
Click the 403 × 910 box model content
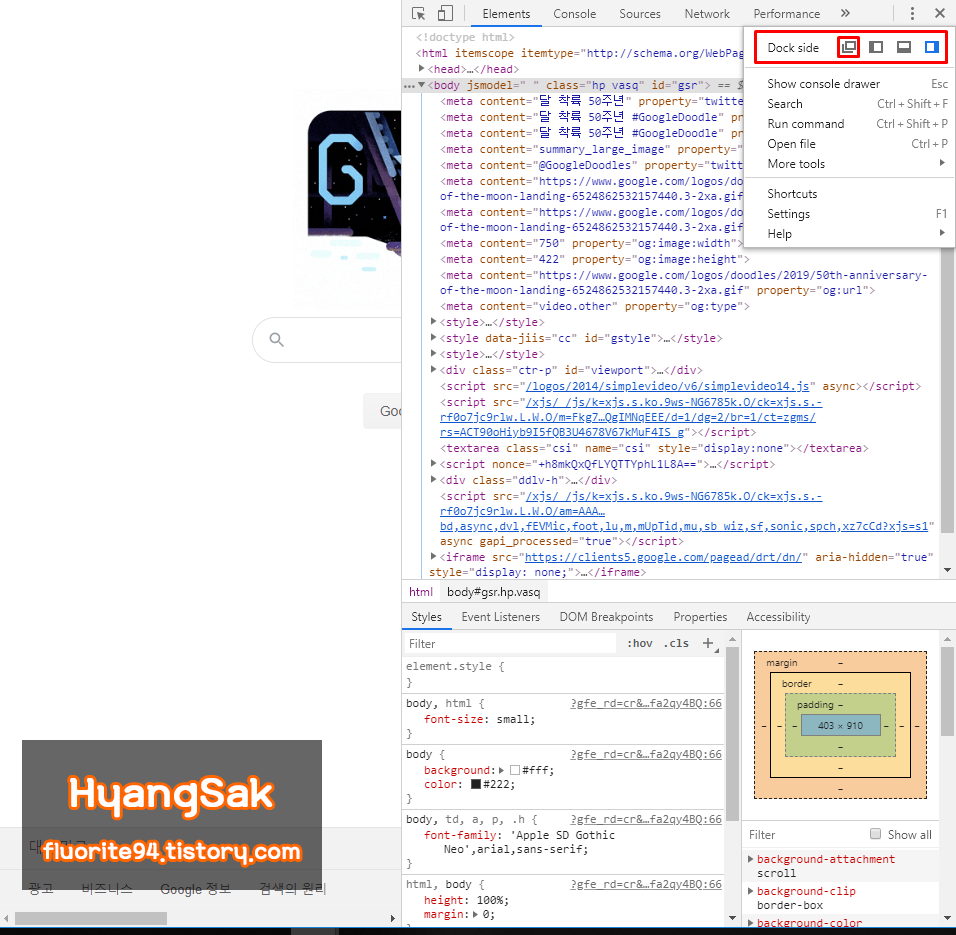pyautogui.click(x=840, y=725)
